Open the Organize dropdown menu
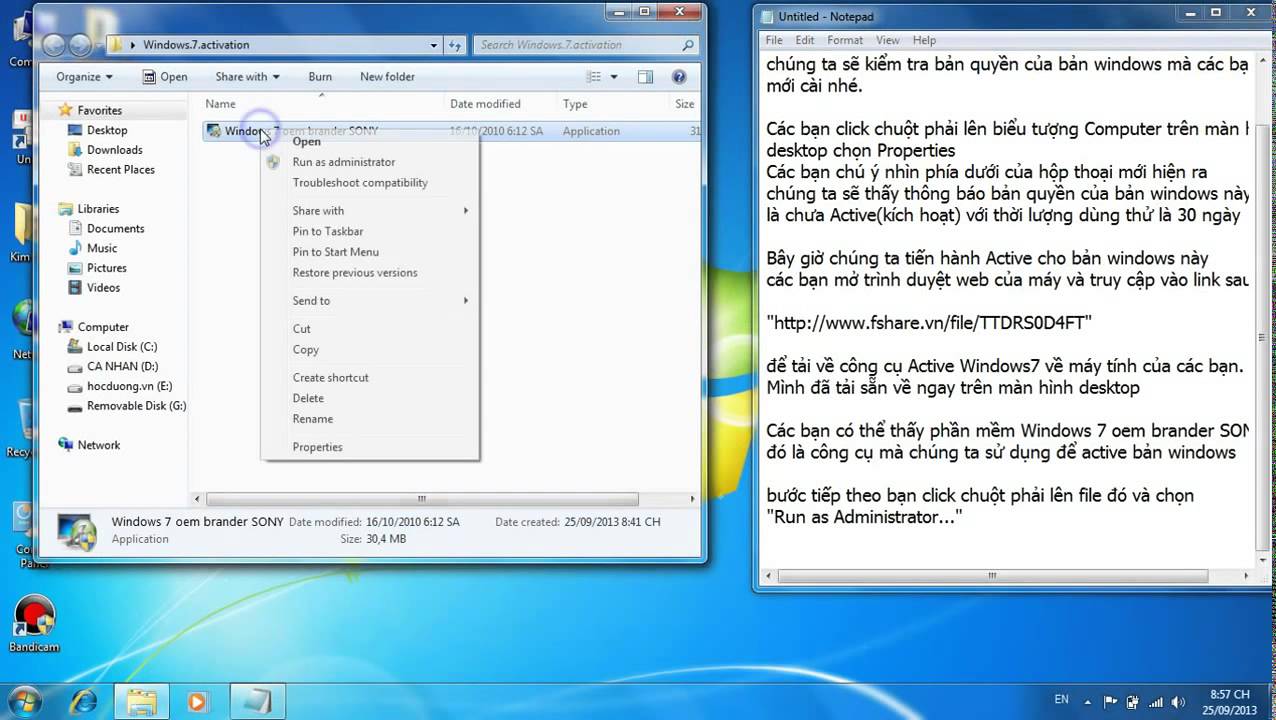Screen dimensions: 1276x720 point(84,77)
